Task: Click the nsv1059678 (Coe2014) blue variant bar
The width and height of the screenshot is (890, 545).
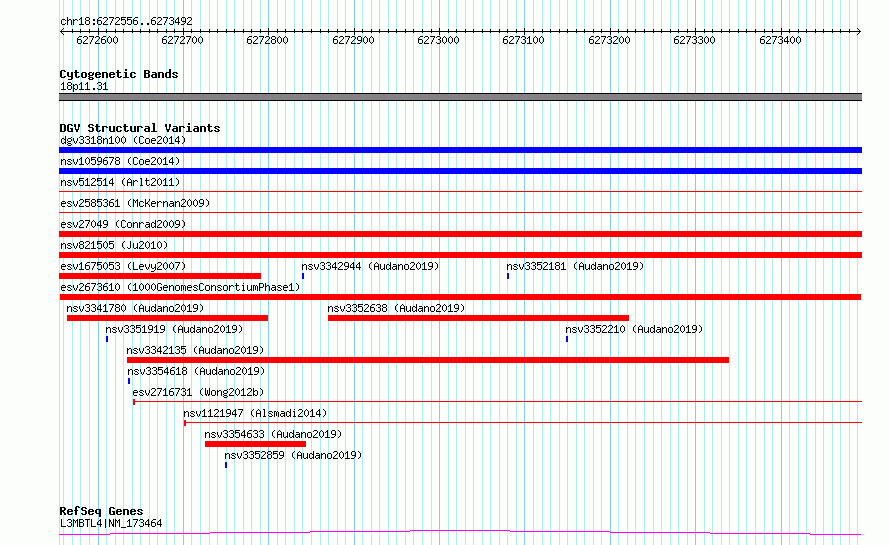Action: pos(460,171)
